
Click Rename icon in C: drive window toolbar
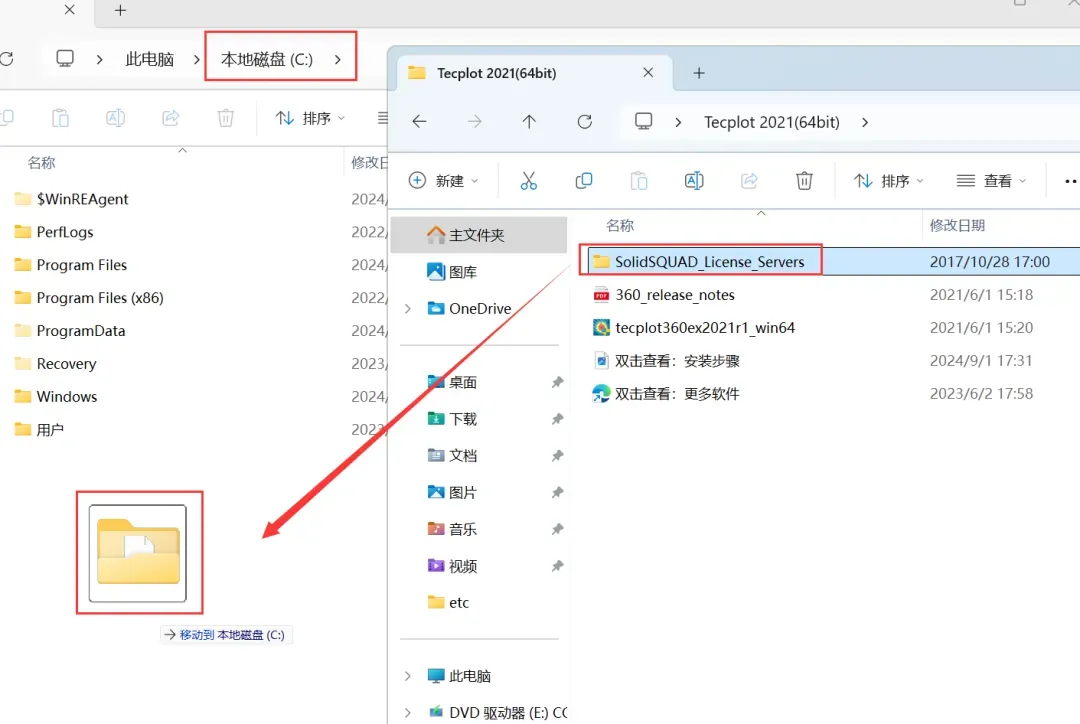(115, 118)
